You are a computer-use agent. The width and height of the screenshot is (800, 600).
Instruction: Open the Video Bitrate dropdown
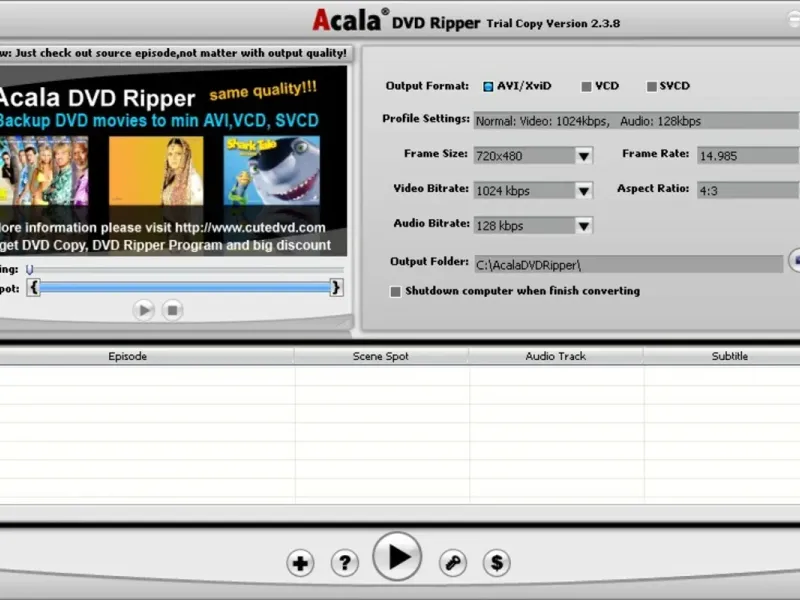pos(584,191)
